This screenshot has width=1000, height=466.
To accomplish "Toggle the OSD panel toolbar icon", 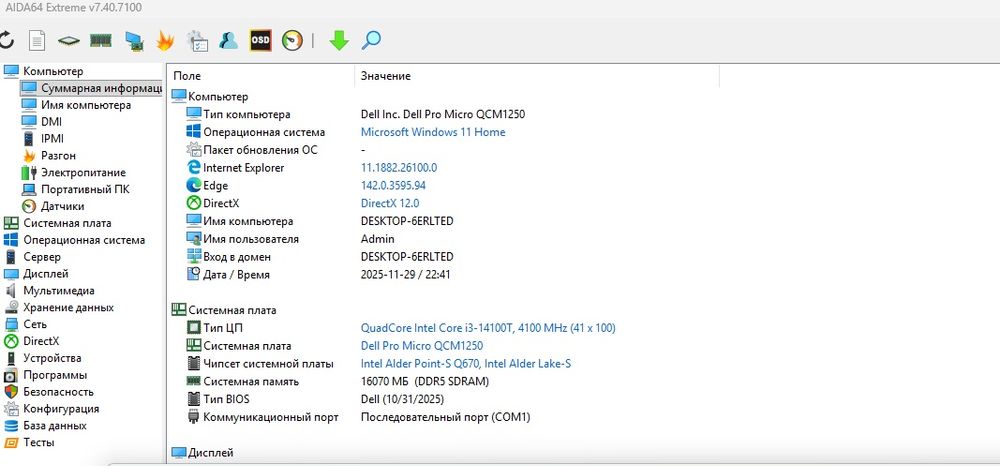I will (x=260, y=40).
